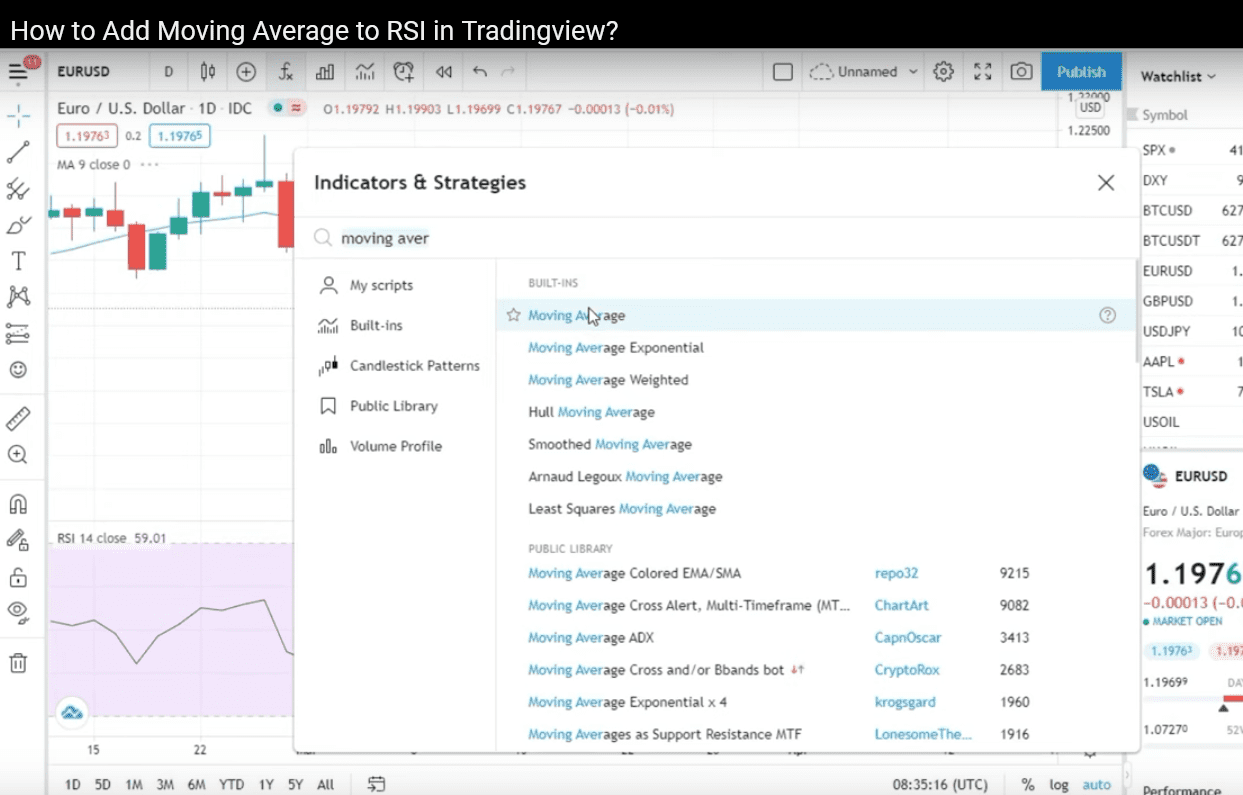
Task: Select the All time range
Action: (x=325, y=785)
